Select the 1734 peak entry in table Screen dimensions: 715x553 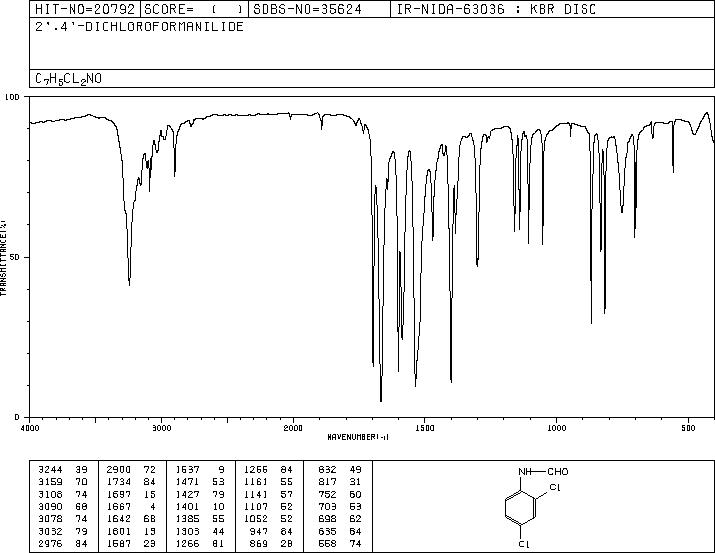[131, 482]
